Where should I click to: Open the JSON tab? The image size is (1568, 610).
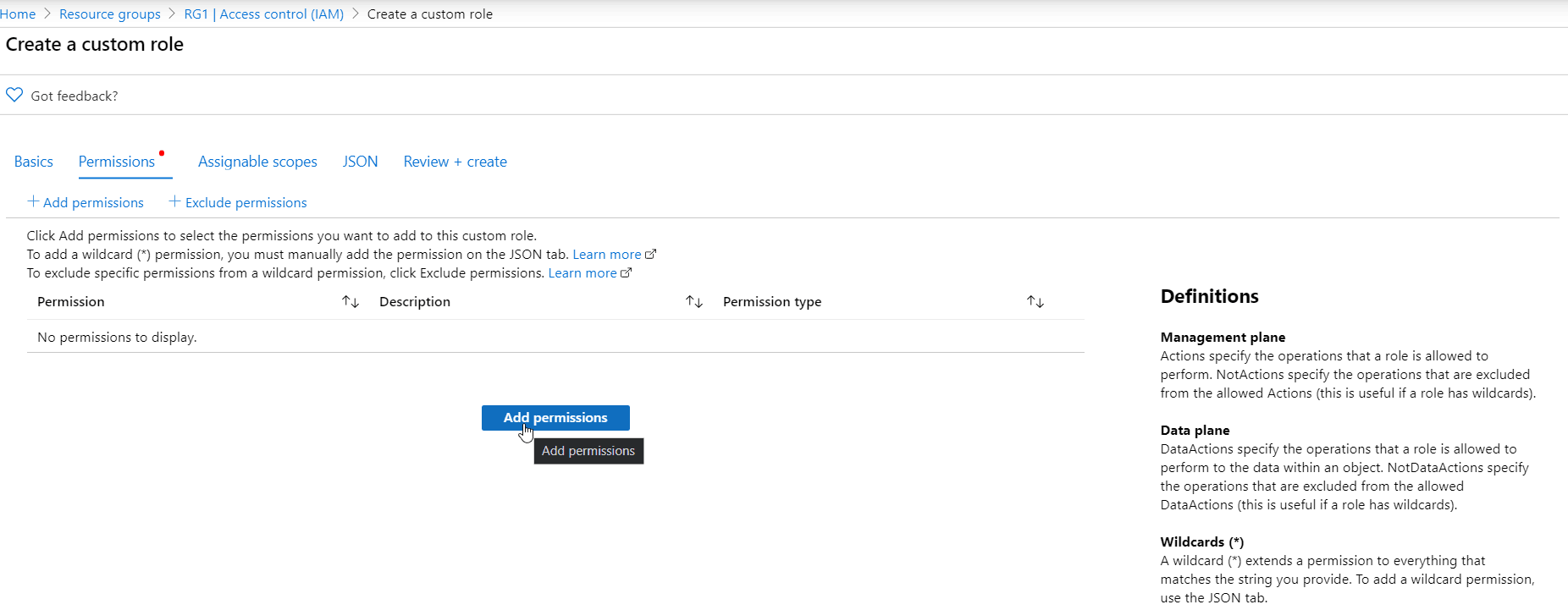360,162
